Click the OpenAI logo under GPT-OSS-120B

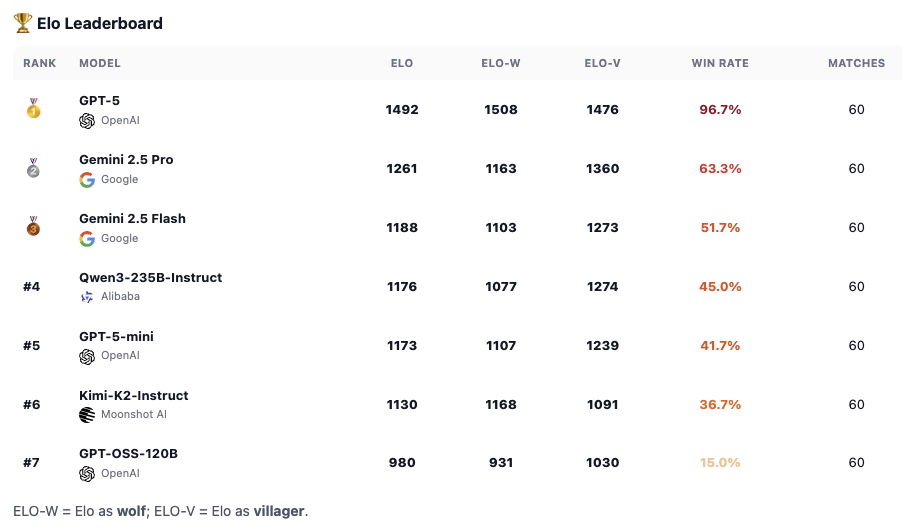point(87,474)
